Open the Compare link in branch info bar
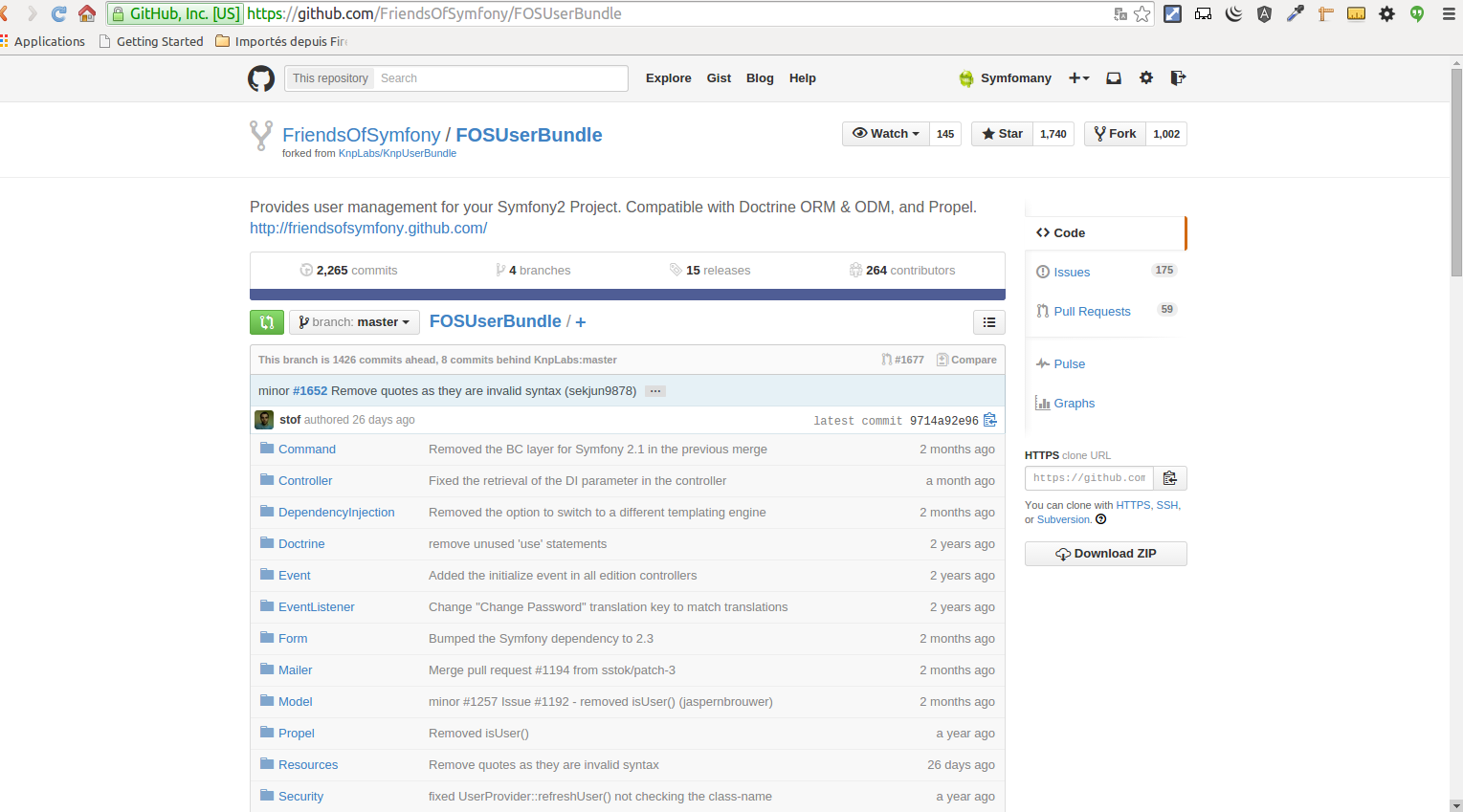 [x=966, y=360]
